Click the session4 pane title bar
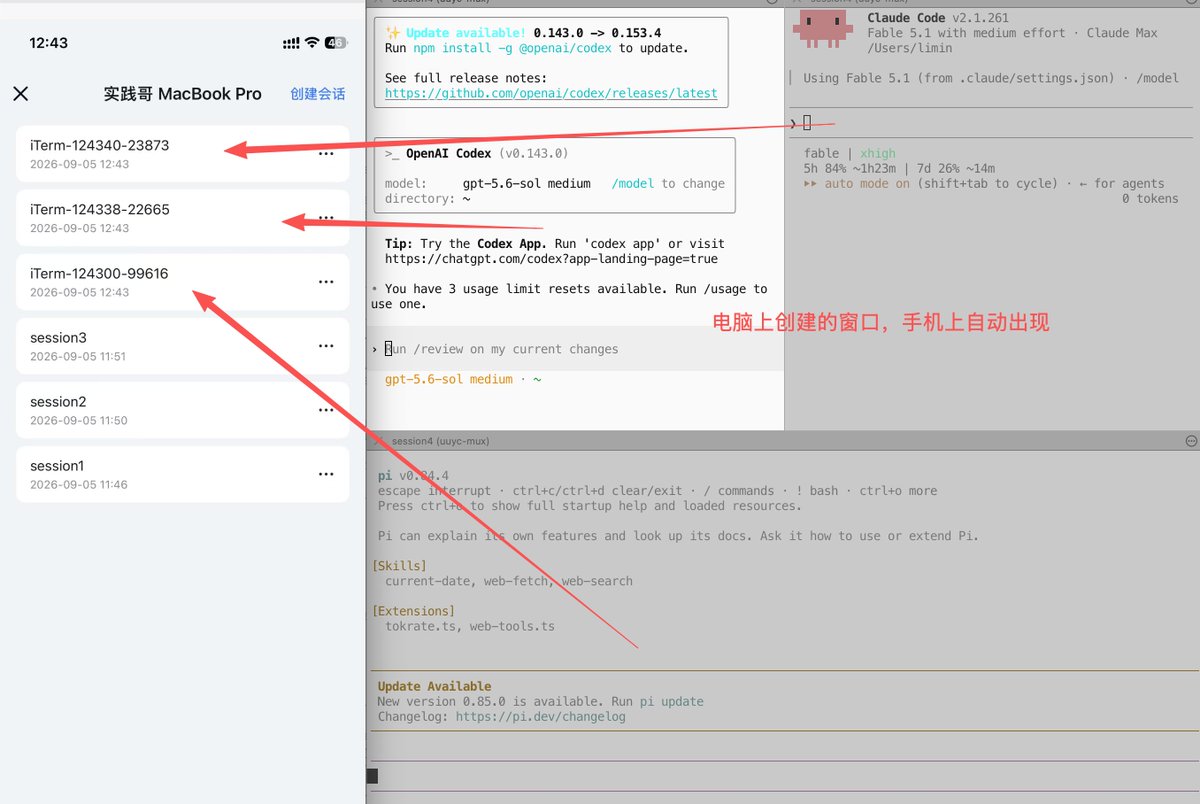Viewport: 1200px width, 804px height. 782,440
